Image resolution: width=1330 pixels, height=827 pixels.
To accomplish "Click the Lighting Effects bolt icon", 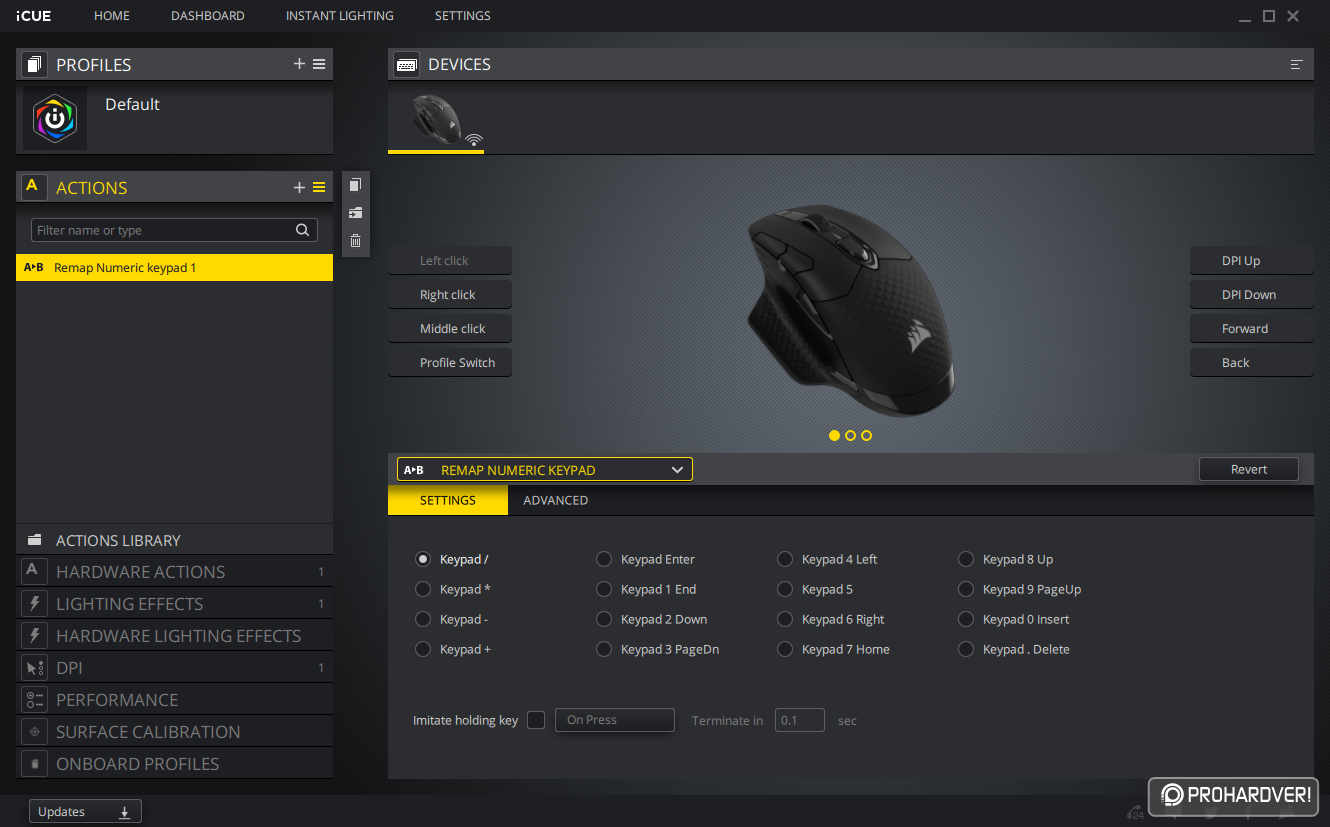I will tap(33, 604).
